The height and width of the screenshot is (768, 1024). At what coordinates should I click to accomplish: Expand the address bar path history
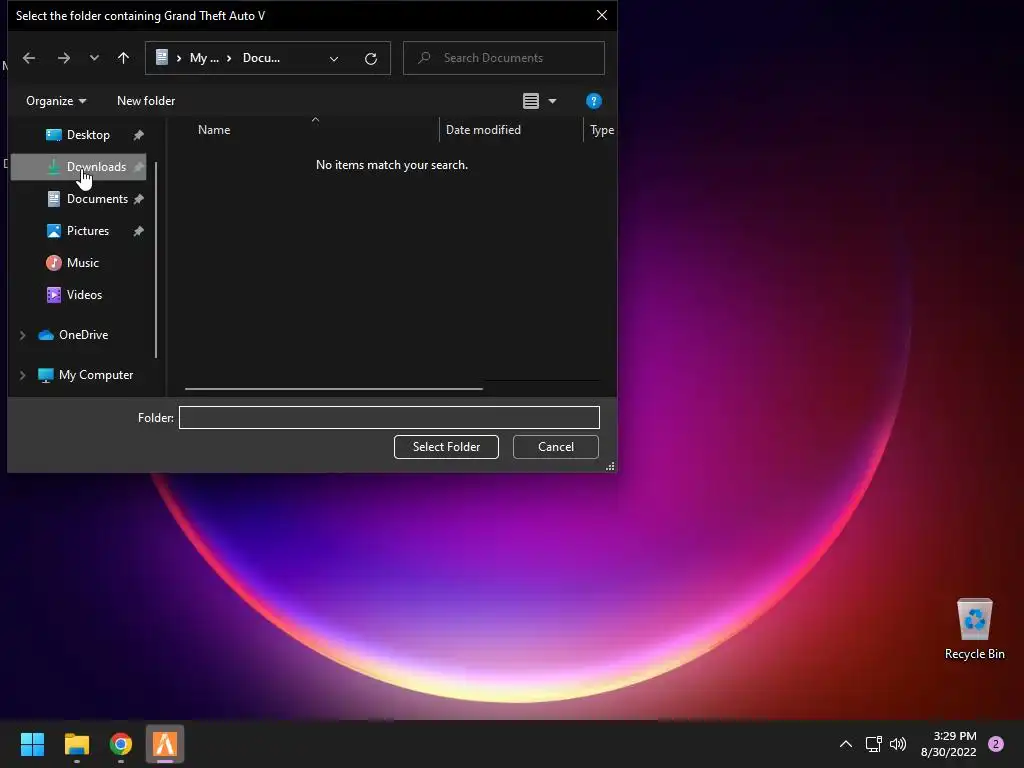334,59
